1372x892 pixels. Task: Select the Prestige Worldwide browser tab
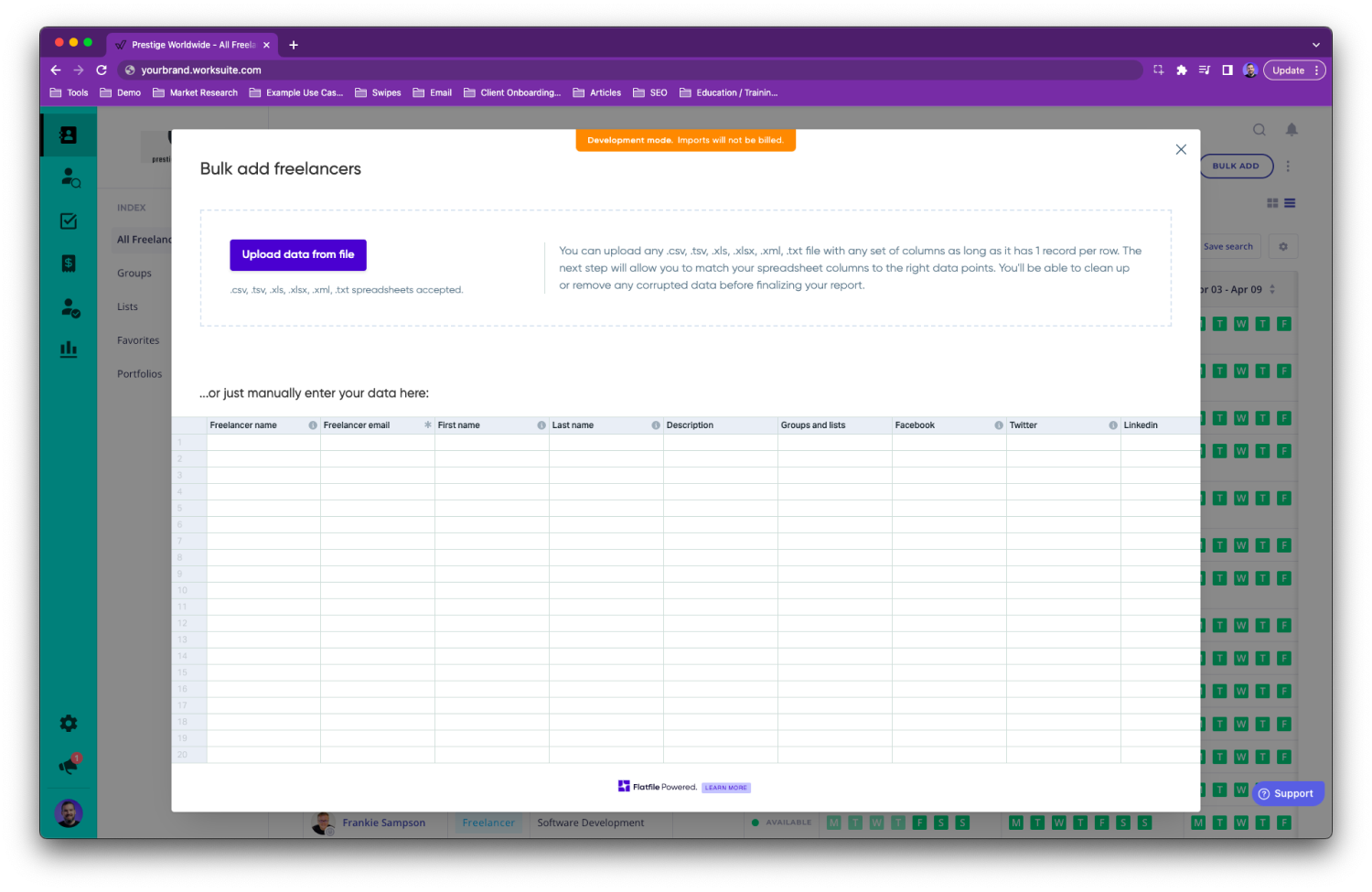coord(192,45)
